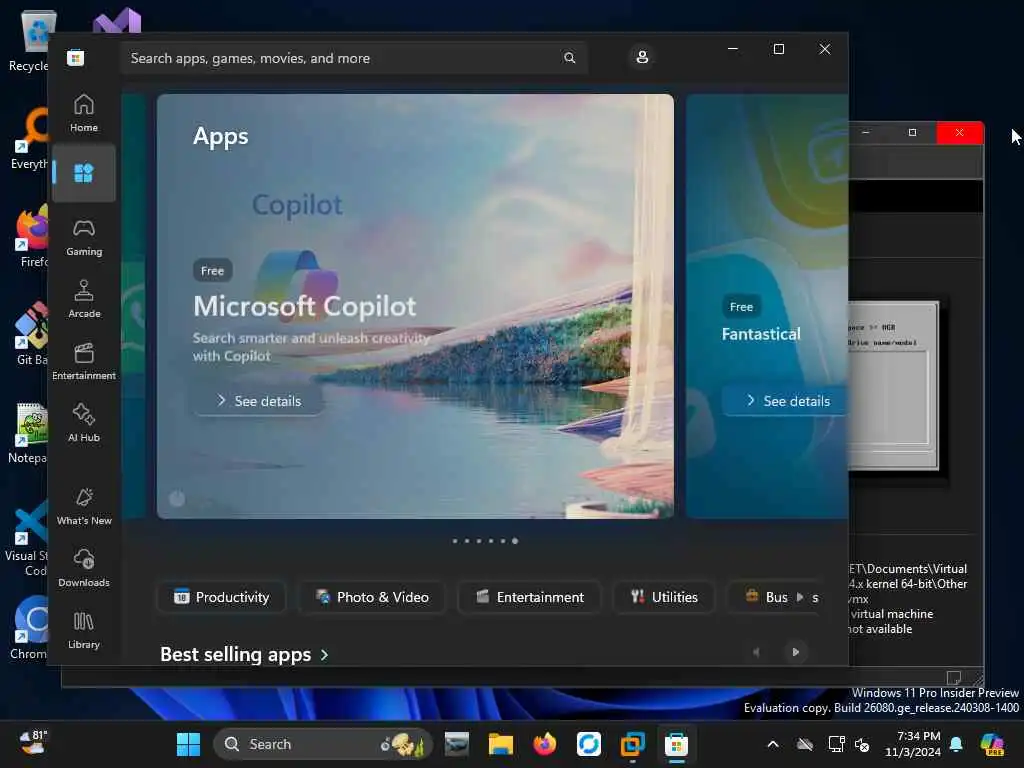Filter by Photo & Video category
Viewport: 1024px width, 768px height.
(372, 597)
